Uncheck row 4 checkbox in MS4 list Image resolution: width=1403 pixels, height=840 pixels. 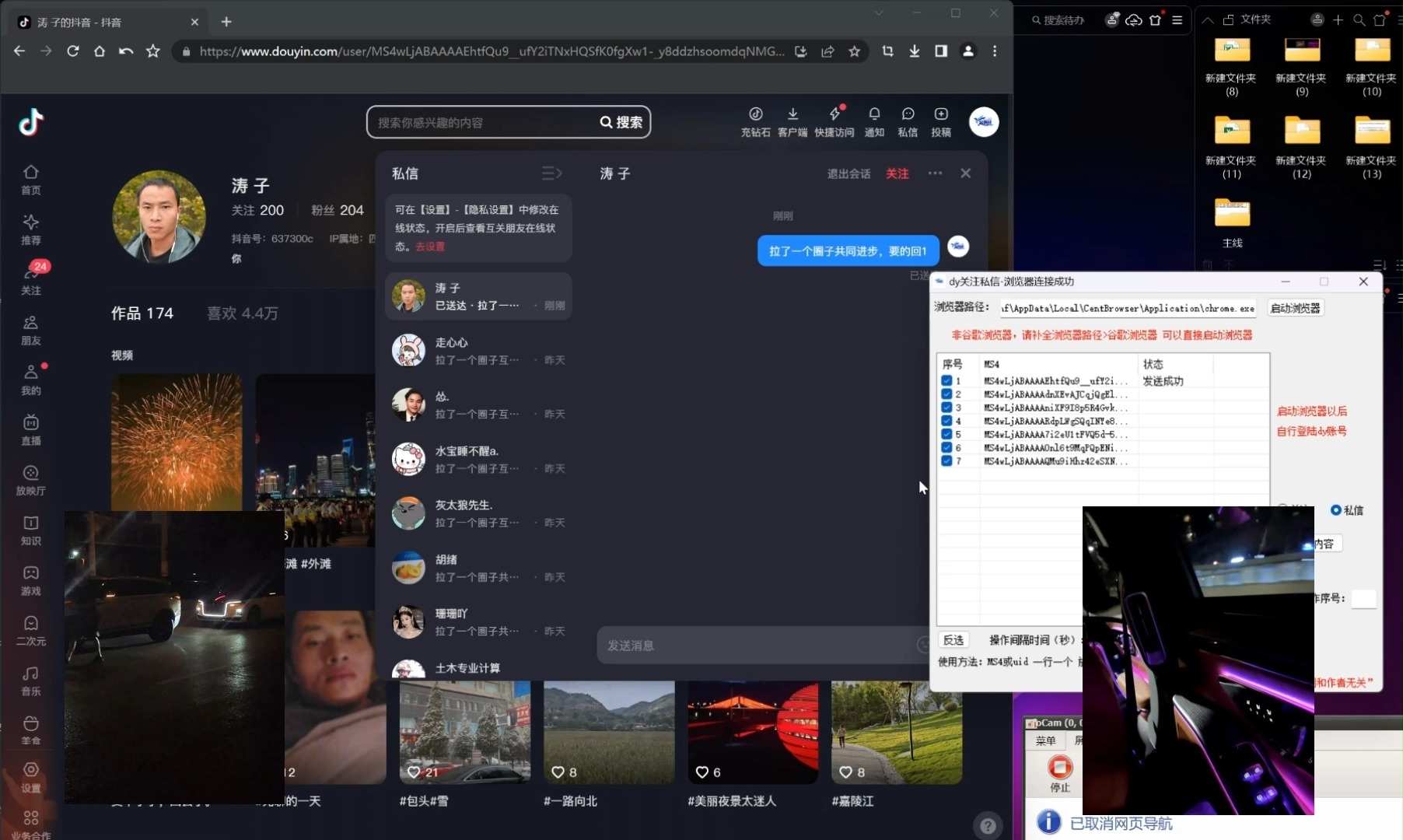coord(946,421)
